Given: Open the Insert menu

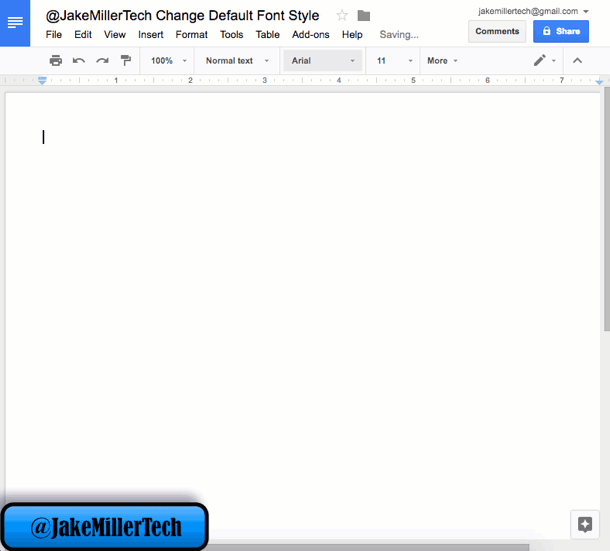Looking at the screenshot, I should 151,35.
